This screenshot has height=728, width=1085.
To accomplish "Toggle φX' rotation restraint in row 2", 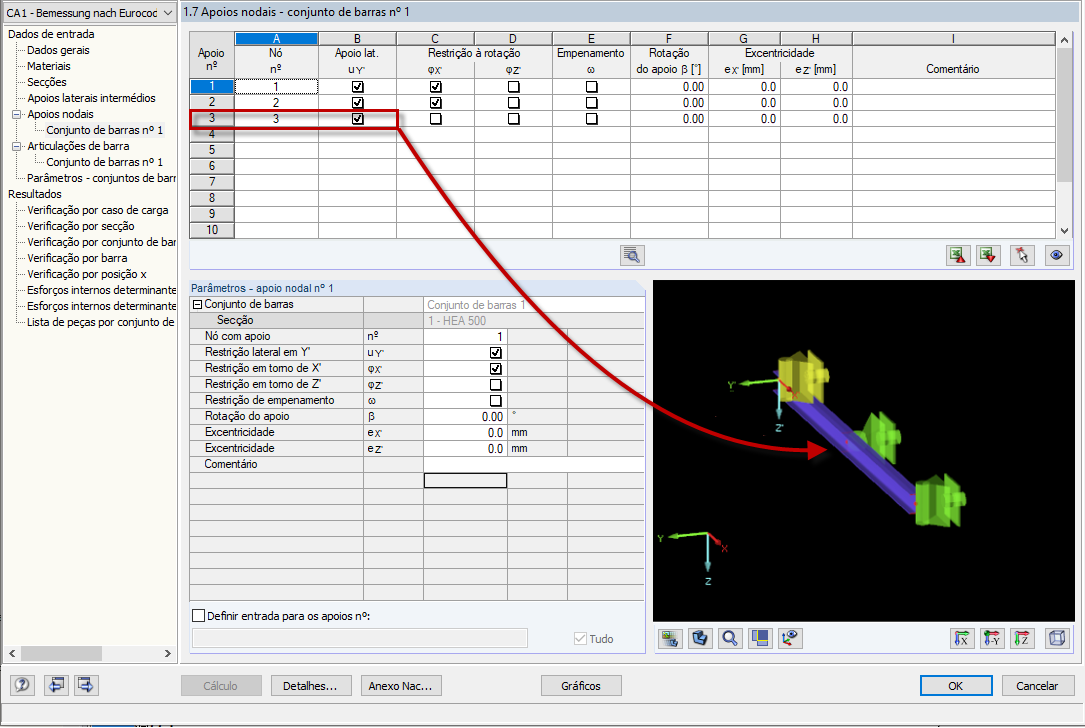I will 435,103.
